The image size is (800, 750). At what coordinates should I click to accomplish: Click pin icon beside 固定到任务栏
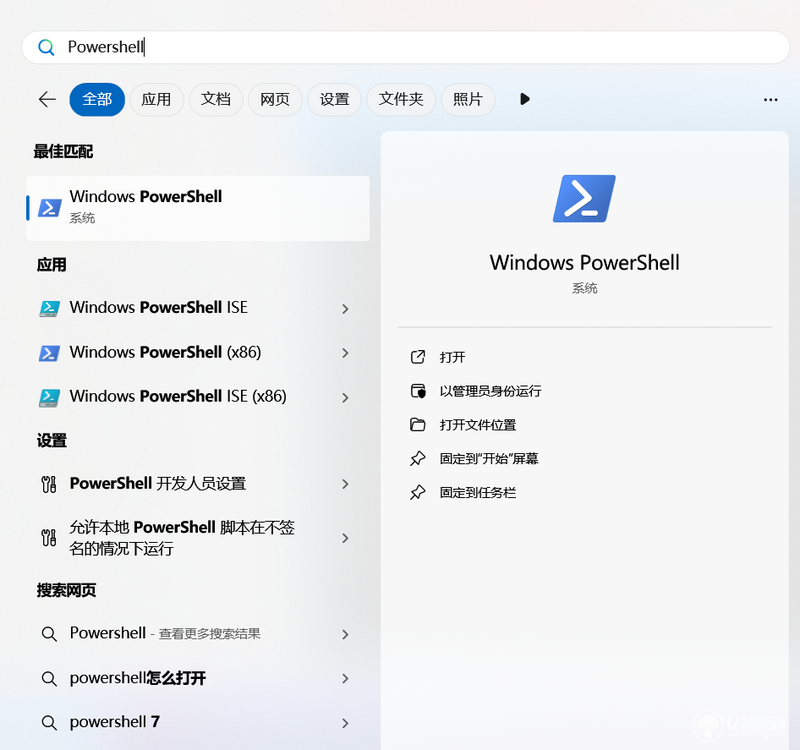click(418, 492)
